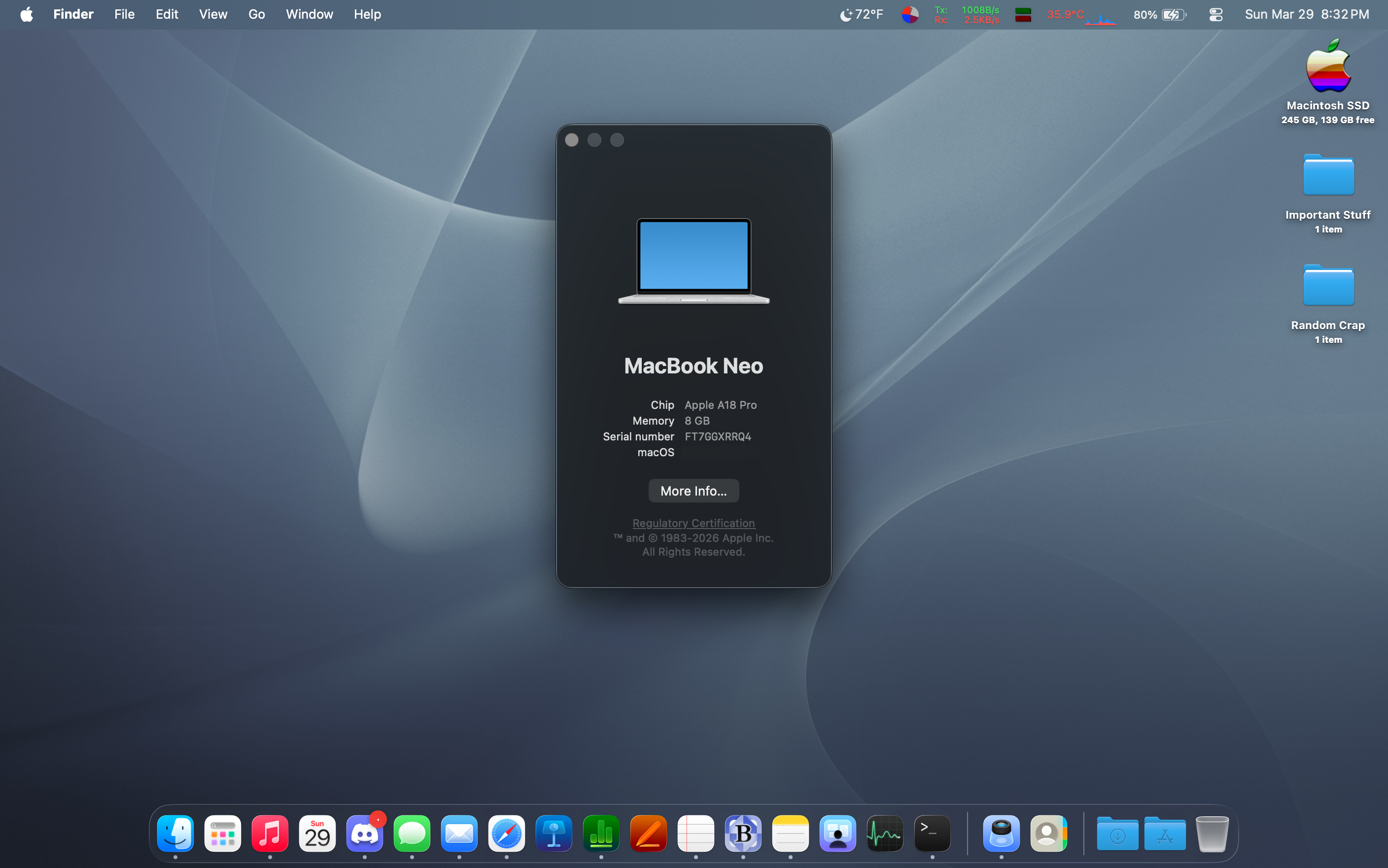This screenshot has width=1388, height=868.
Task: Click the 'Chip' label
Action: click(x=662, y=405)
